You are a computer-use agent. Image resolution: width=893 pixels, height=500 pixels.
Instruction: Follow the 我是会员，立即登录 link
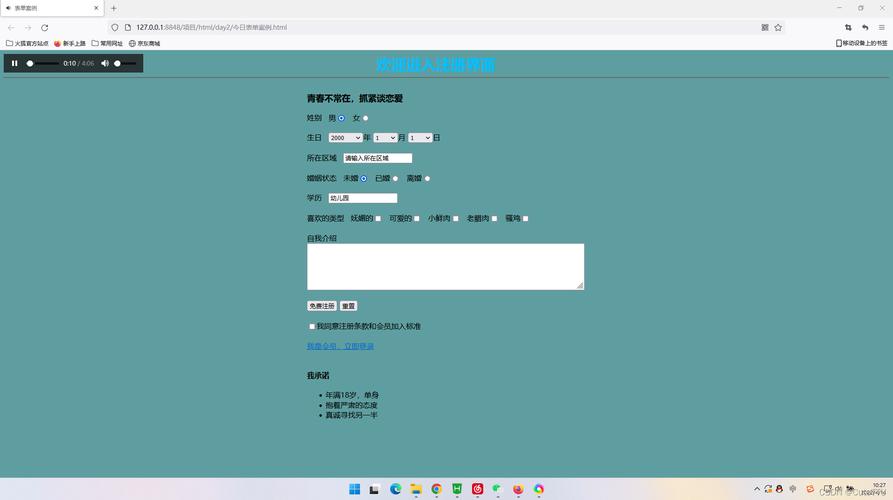(x=340, y=346)
